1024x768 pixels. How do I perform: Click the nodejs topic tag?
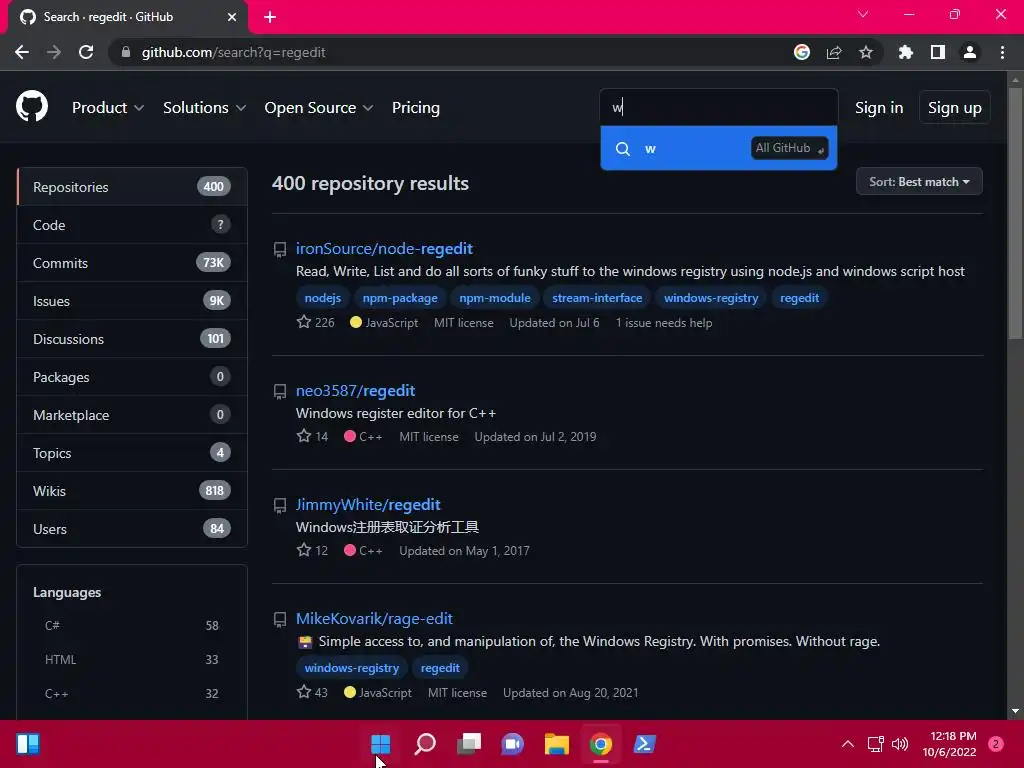(323, 298)
